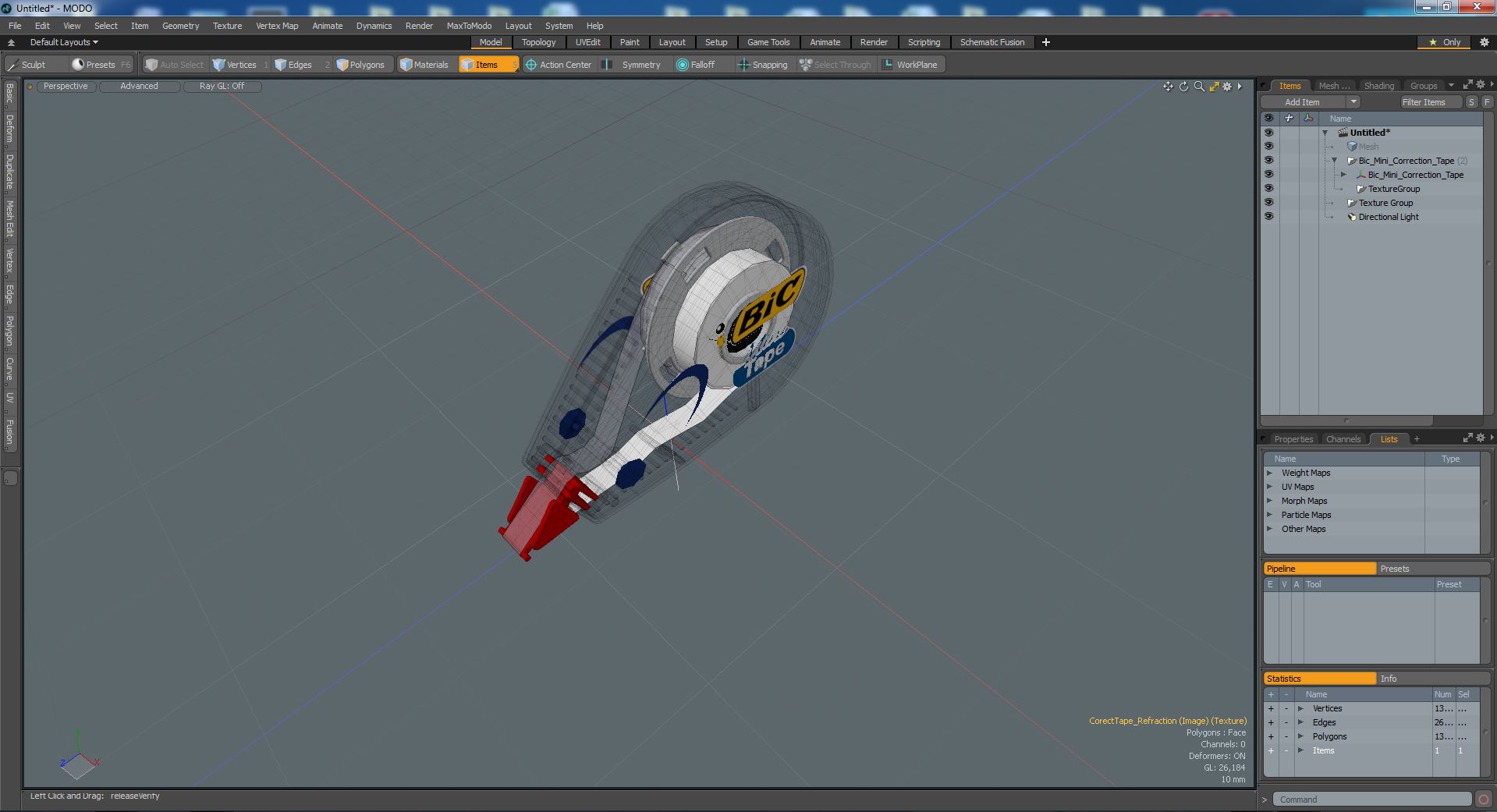
Task: Click the Add Item button
Action: pos(1302,102)
